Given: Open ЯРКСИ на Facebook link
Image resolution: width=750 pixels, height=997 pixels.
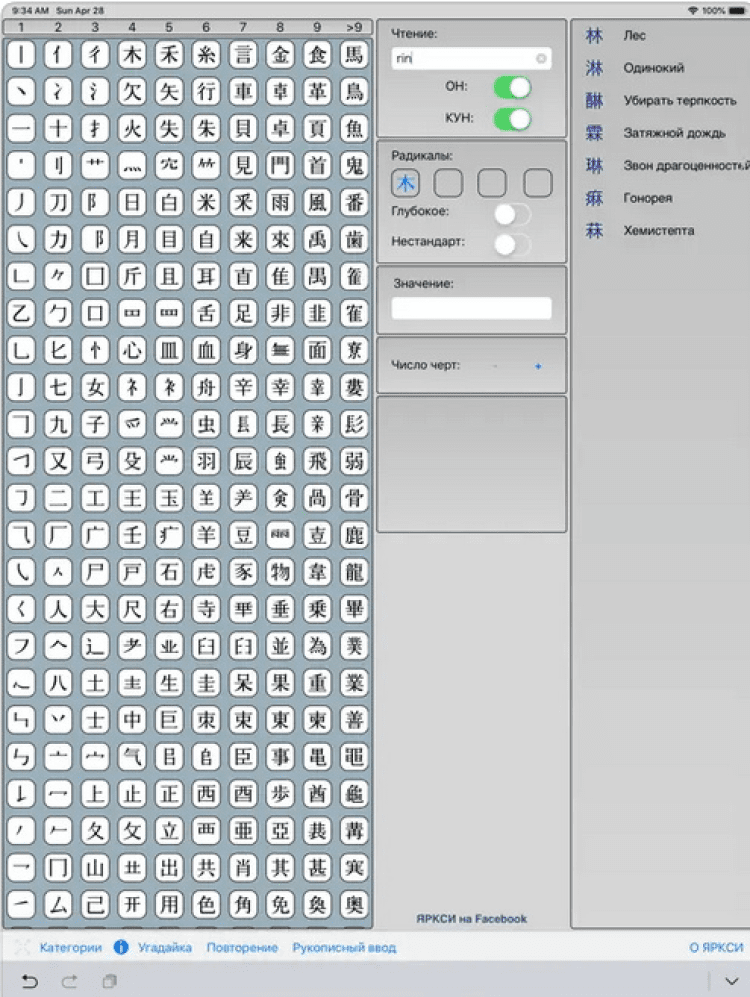Looking at the screenshot, I should coord(472,919).
